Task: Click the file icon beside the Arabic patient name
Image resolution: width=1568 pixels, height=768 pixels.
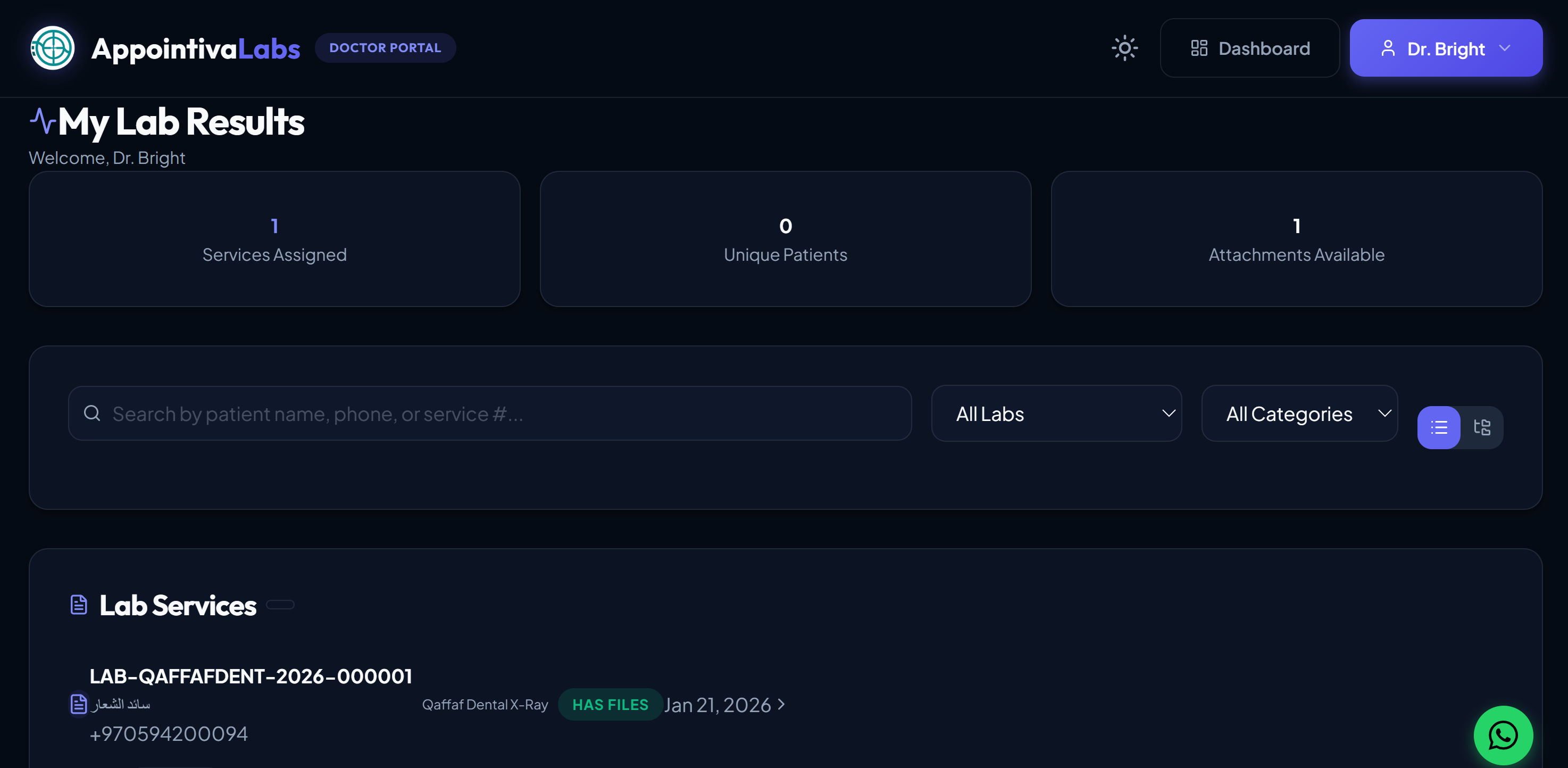Action: [78, 705]
